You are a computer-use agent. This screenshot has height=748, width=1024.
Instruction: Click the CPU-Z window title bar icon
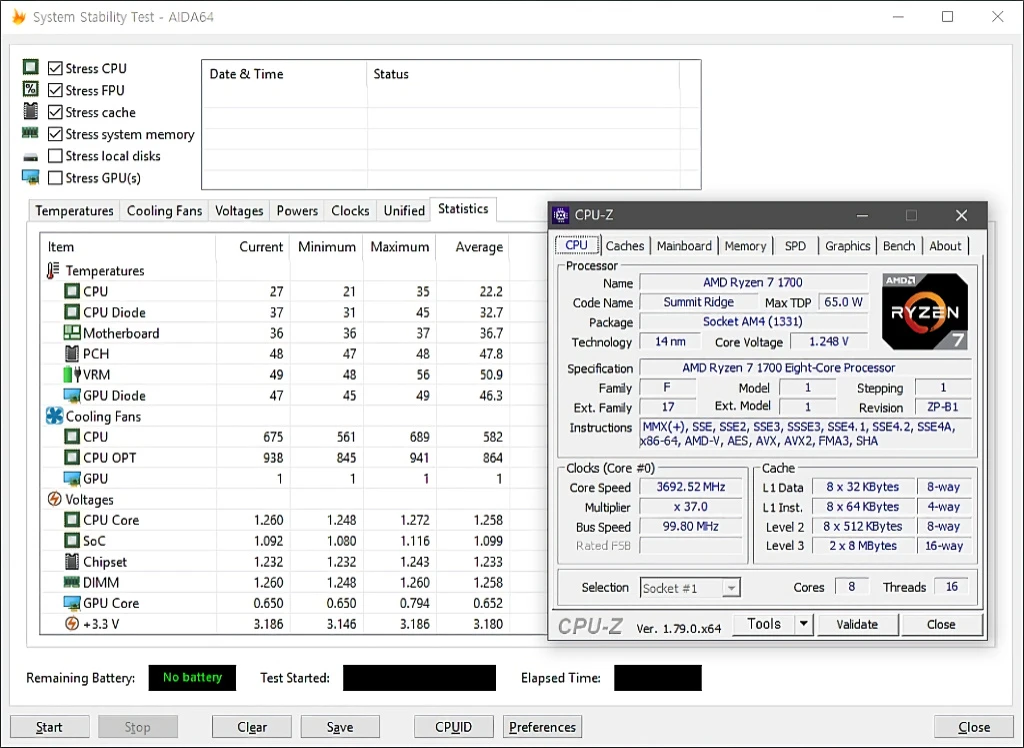tap(560, 215)
